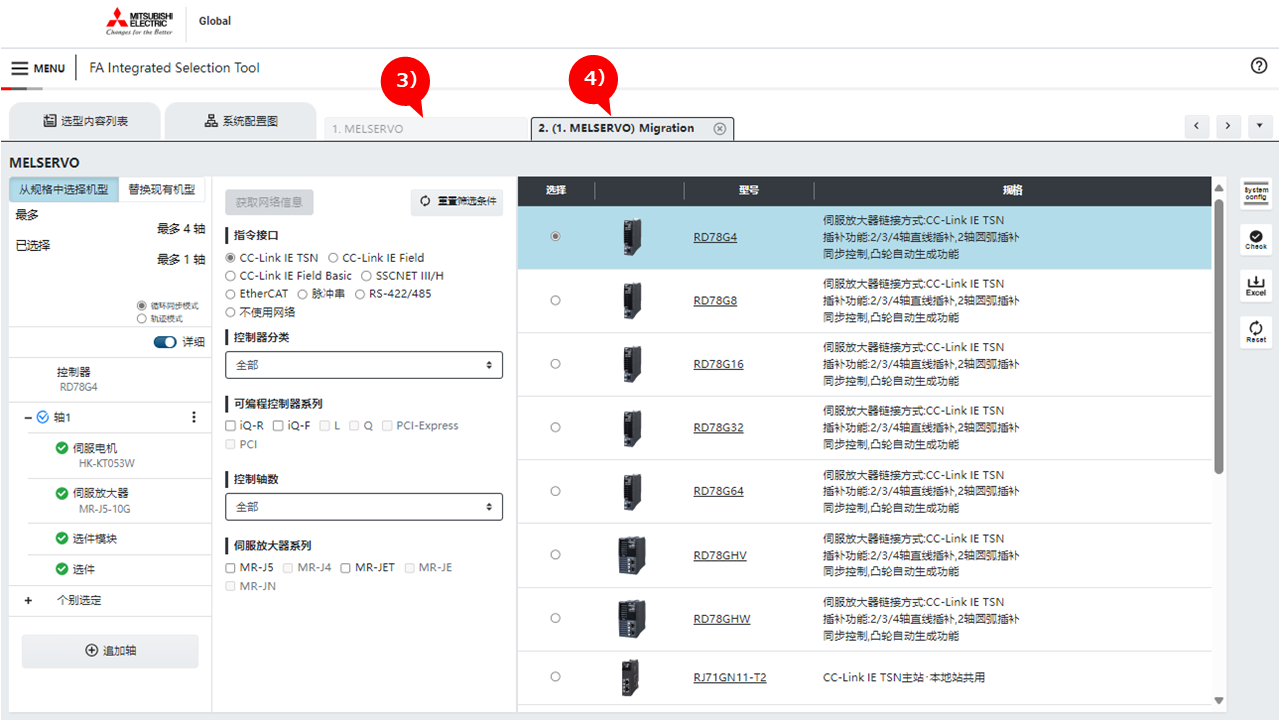1280x720 pixels.
Task: Click the RD78GHV product thumbnail
Action: (x=632, y=555)
